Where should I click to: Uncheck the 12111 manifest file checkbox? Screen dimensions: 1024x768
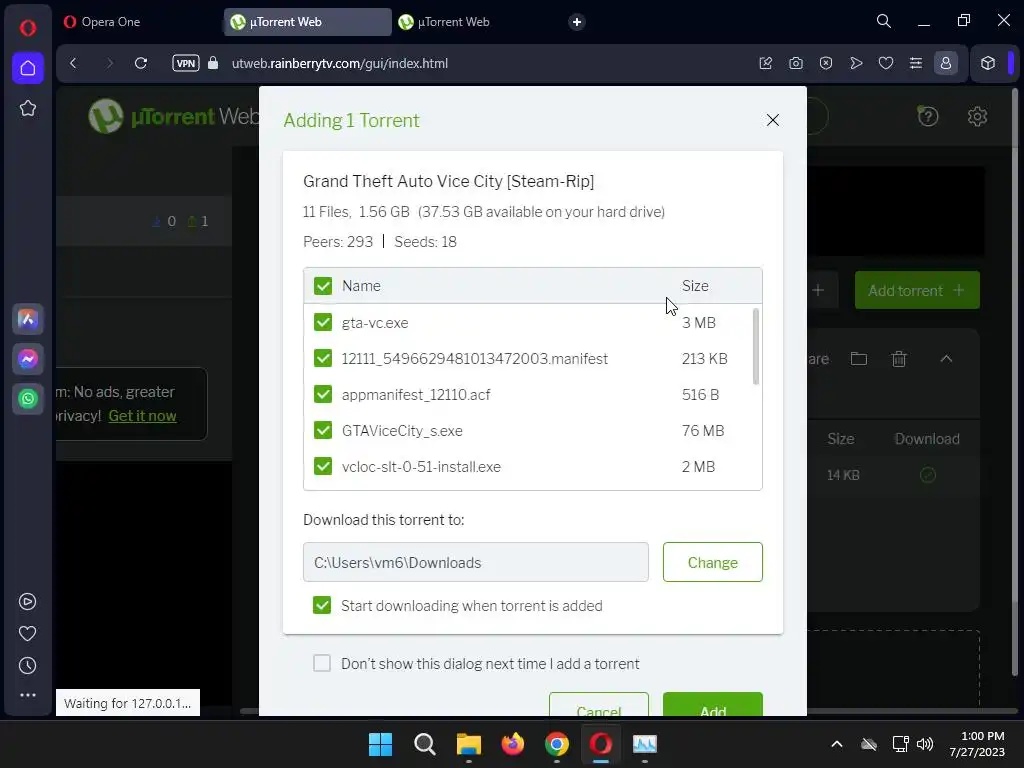coord(323,359)
